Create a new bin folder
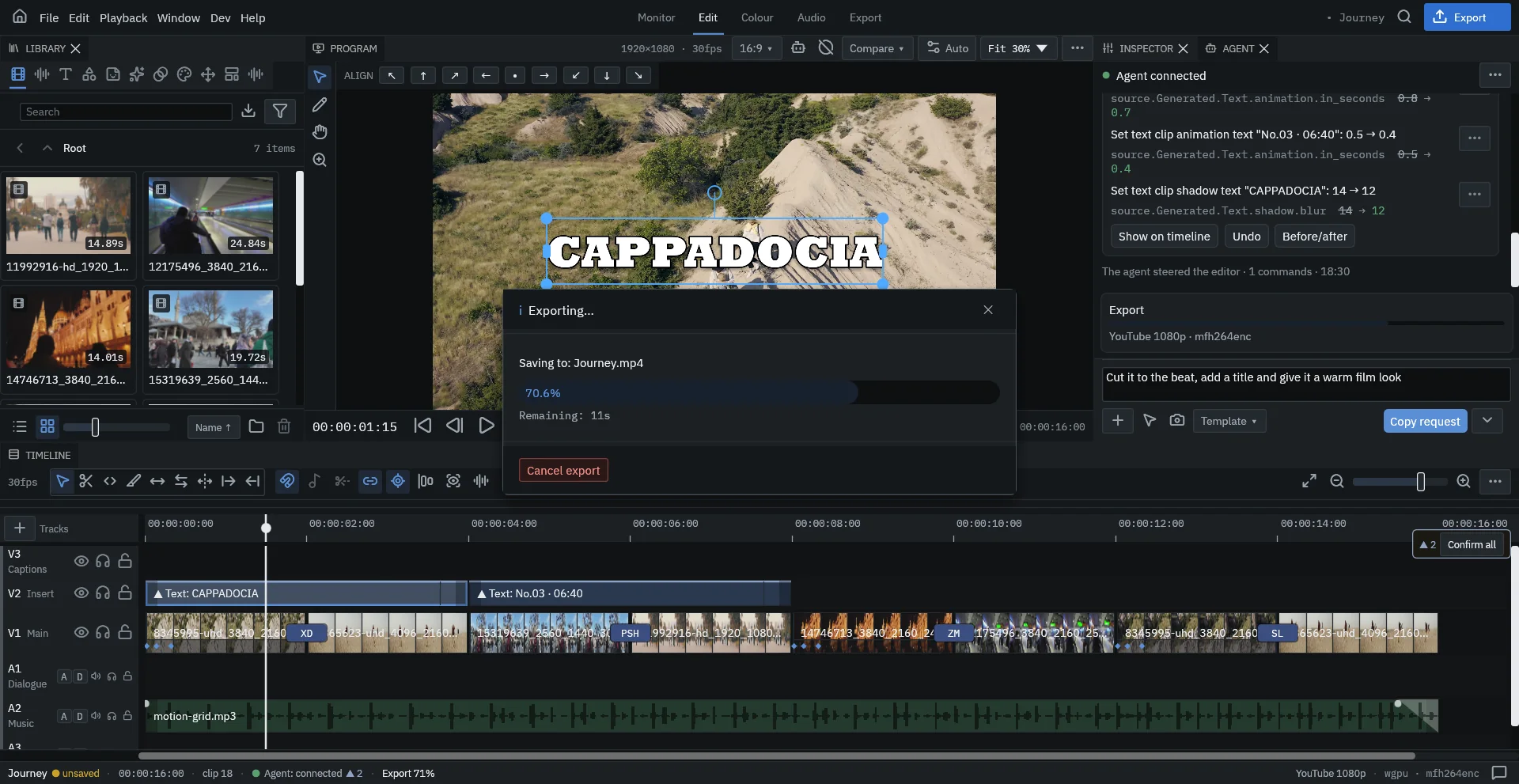This screenshot has width=1519, height=784. [256, 426]
